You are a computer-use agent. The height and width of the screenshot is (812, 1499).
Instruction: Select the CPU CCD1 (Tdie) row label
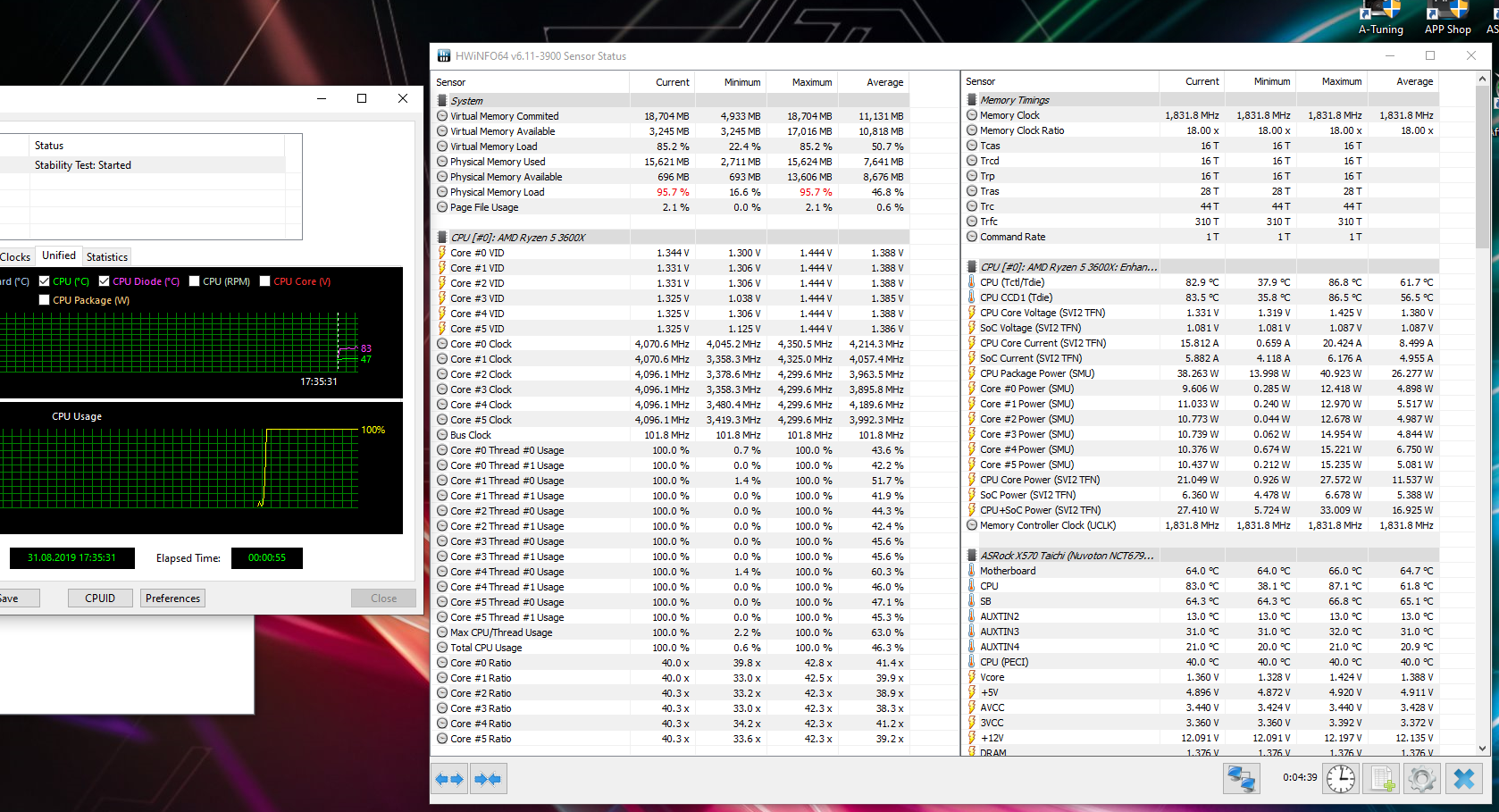pyautogui.click(x=1017, y=297)
